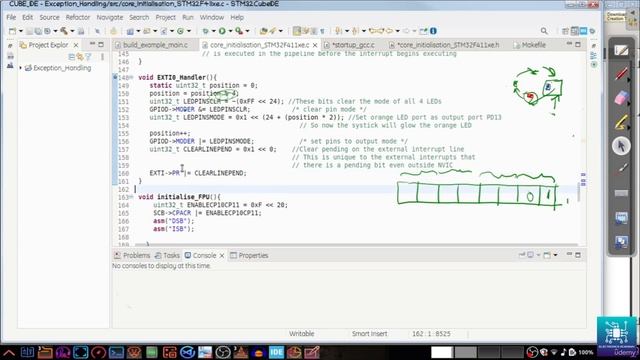Open the New file dropdown arrow

pyautogui.click(x=20, y=31)
